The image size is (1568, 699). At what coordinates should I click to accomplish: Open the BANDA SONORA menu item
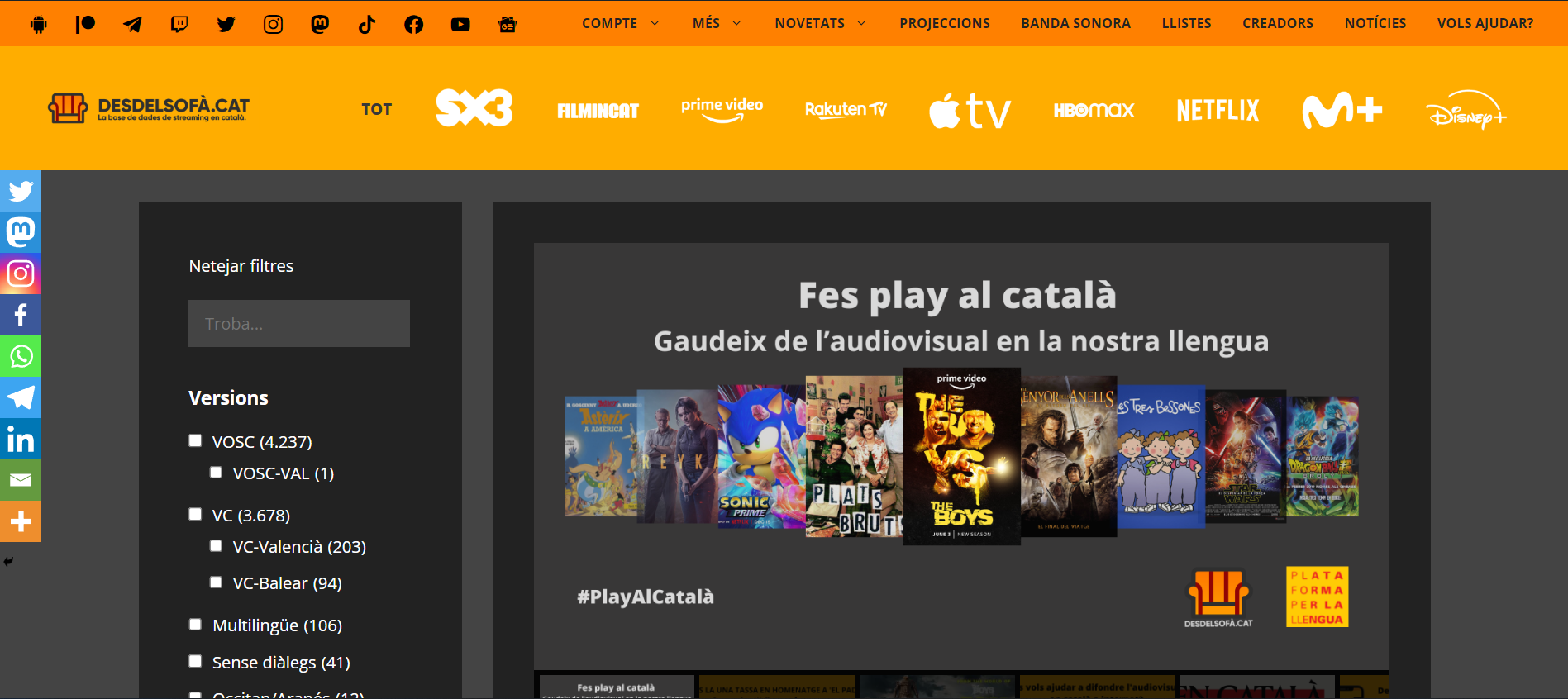coord(1075,24)
